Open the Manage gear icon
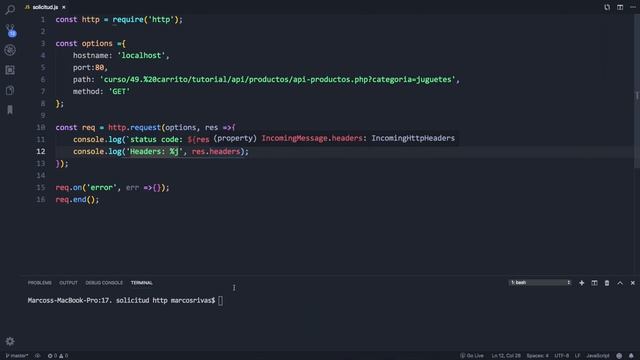This screenshot has width=640, height=360. click(10, 341)
